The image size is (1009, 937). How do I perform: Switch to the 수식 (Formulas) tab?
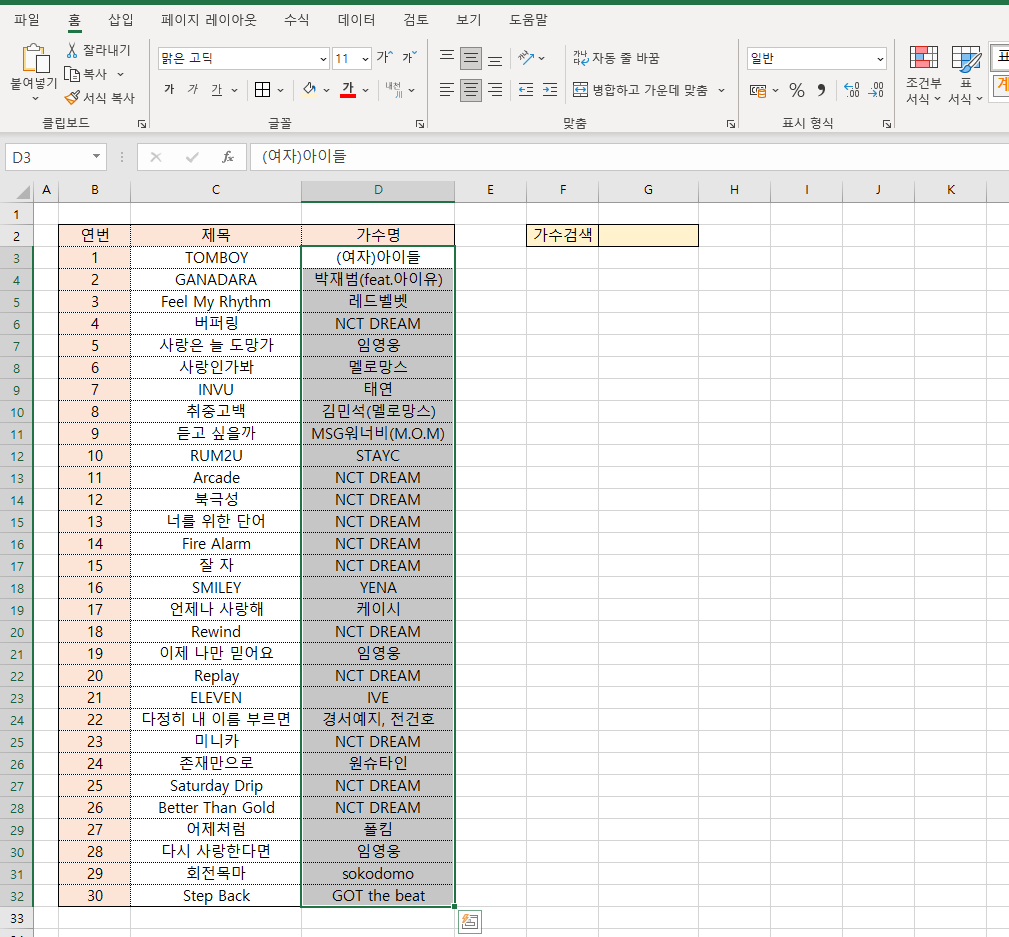297,20
